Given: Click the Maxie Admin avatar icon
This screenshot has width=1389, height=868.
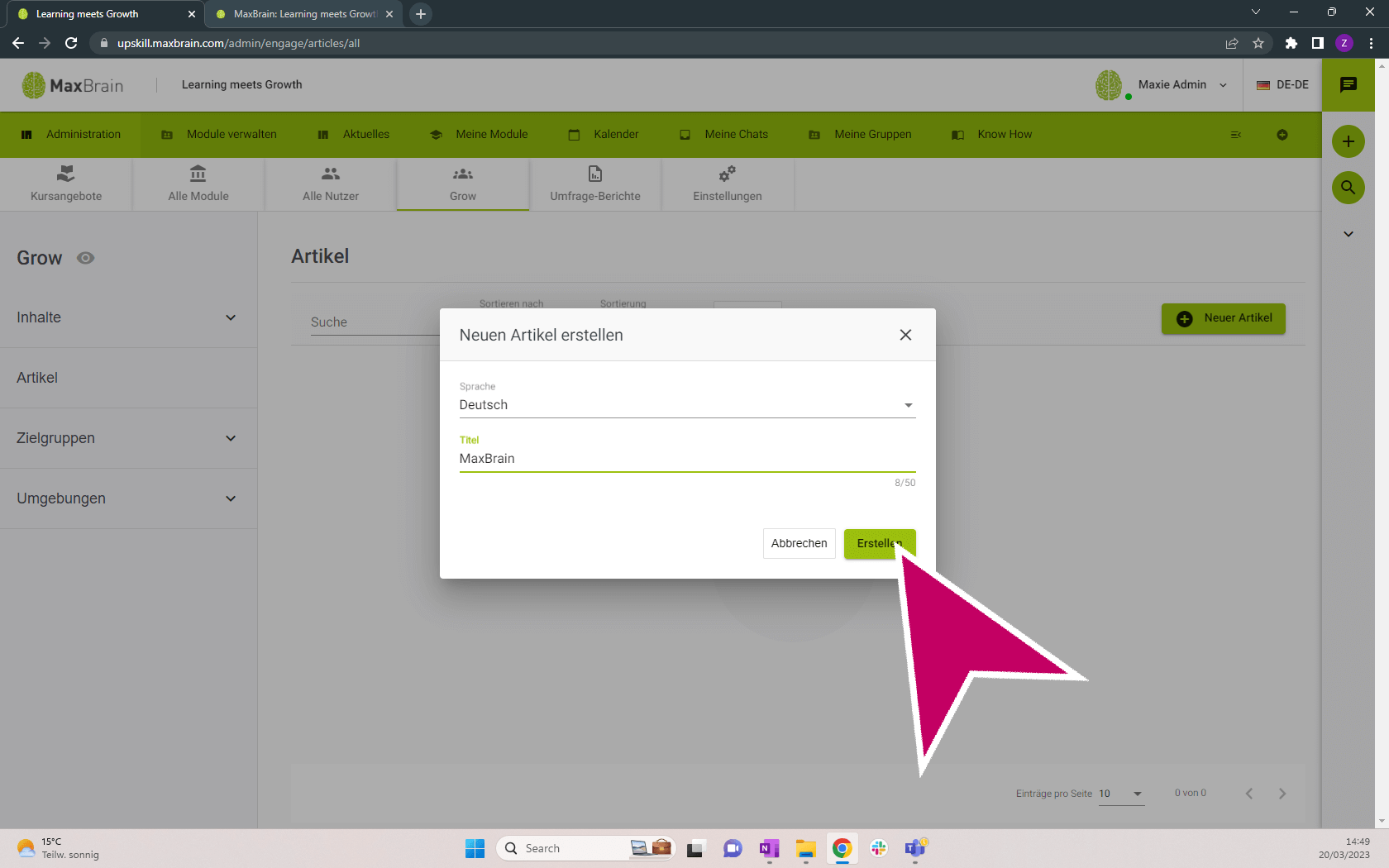Looking at the screenshot, I should coord(1110,85).
